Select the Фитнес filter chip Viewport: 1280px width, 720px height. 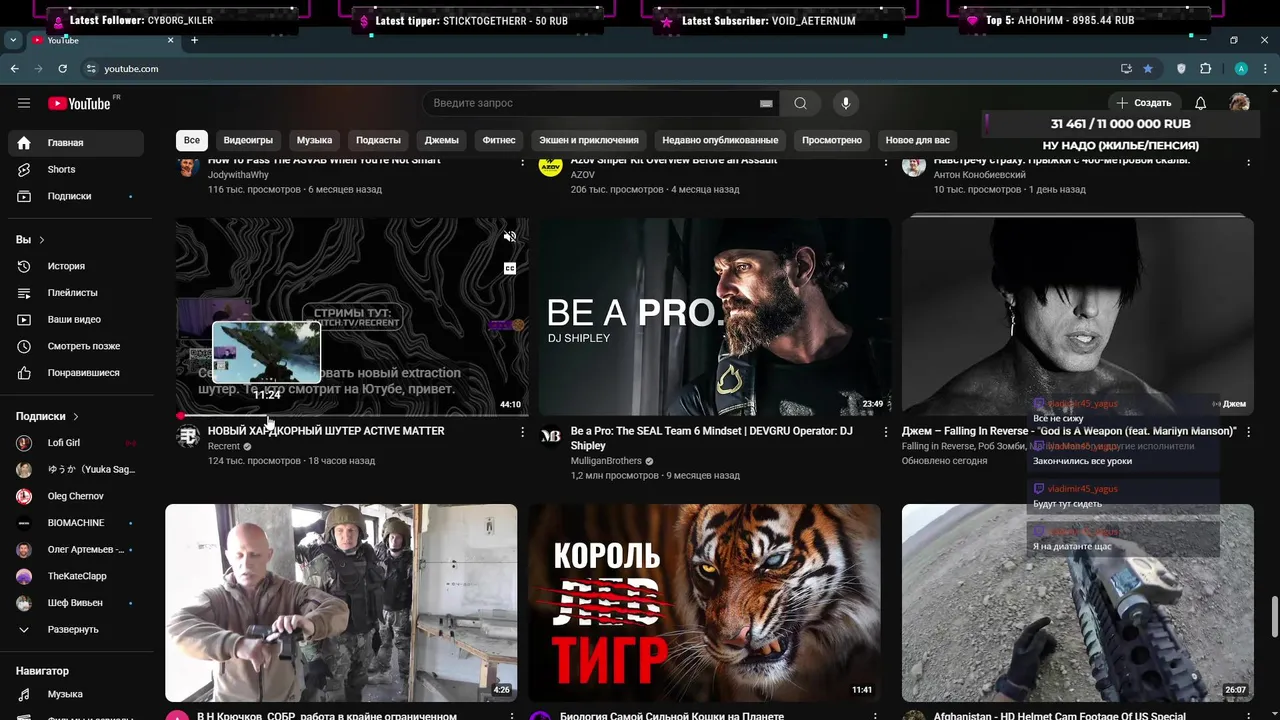point(499,140)
